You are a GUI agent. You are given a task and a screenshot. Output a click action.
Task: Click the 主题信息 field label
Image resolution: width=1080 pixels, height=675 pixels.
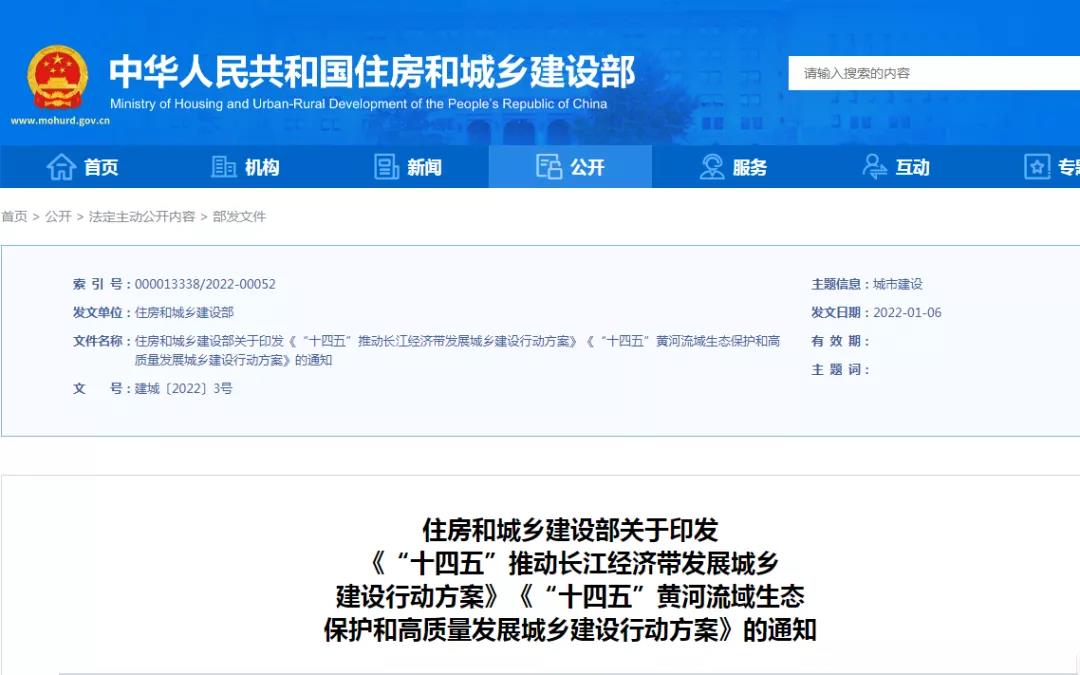(x=840, y=284)
